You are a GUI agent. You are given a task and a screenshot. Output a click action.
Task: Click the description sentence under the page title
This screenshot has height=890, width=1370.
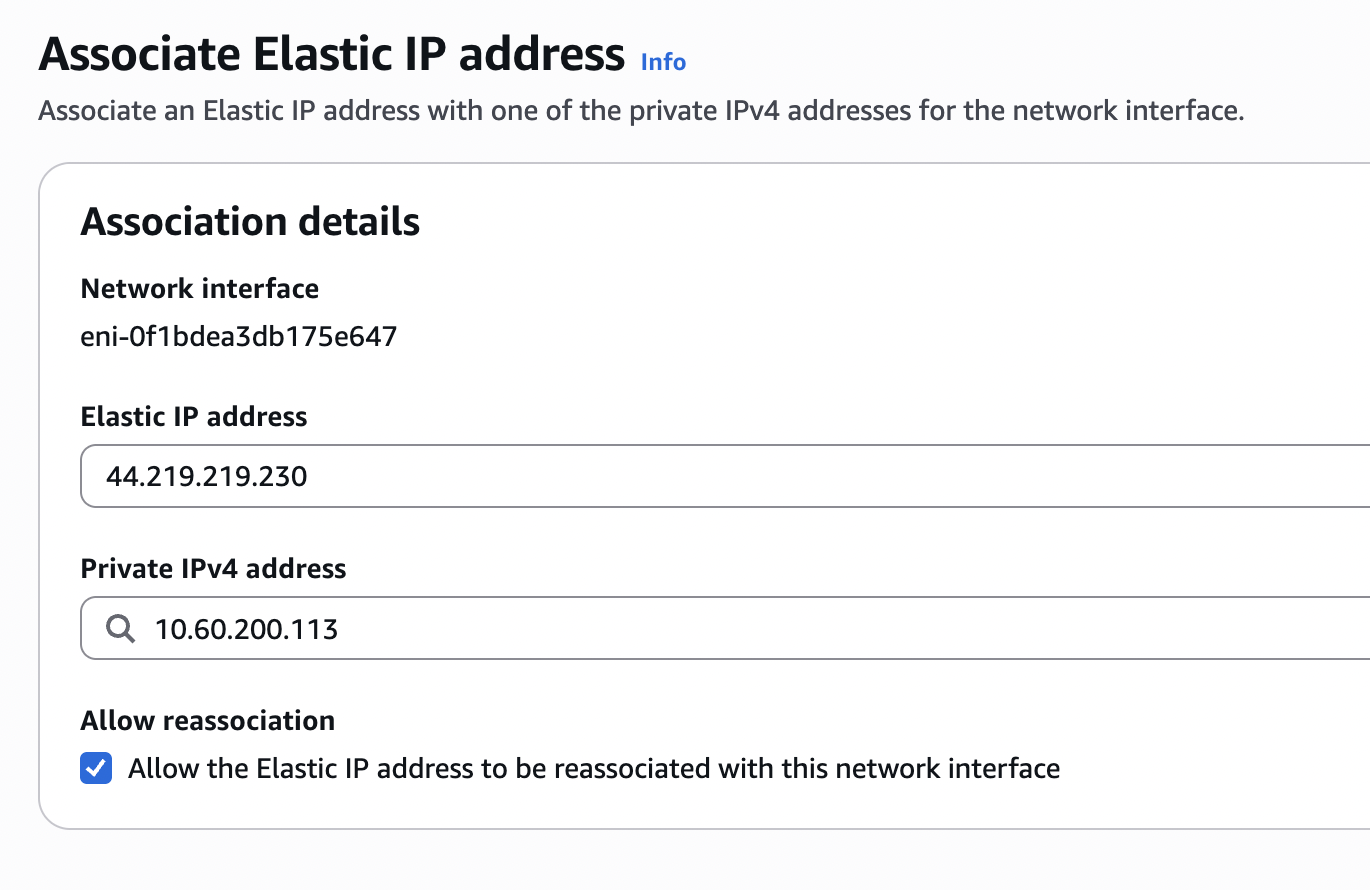pyautogui.click(x=641, y=110)
